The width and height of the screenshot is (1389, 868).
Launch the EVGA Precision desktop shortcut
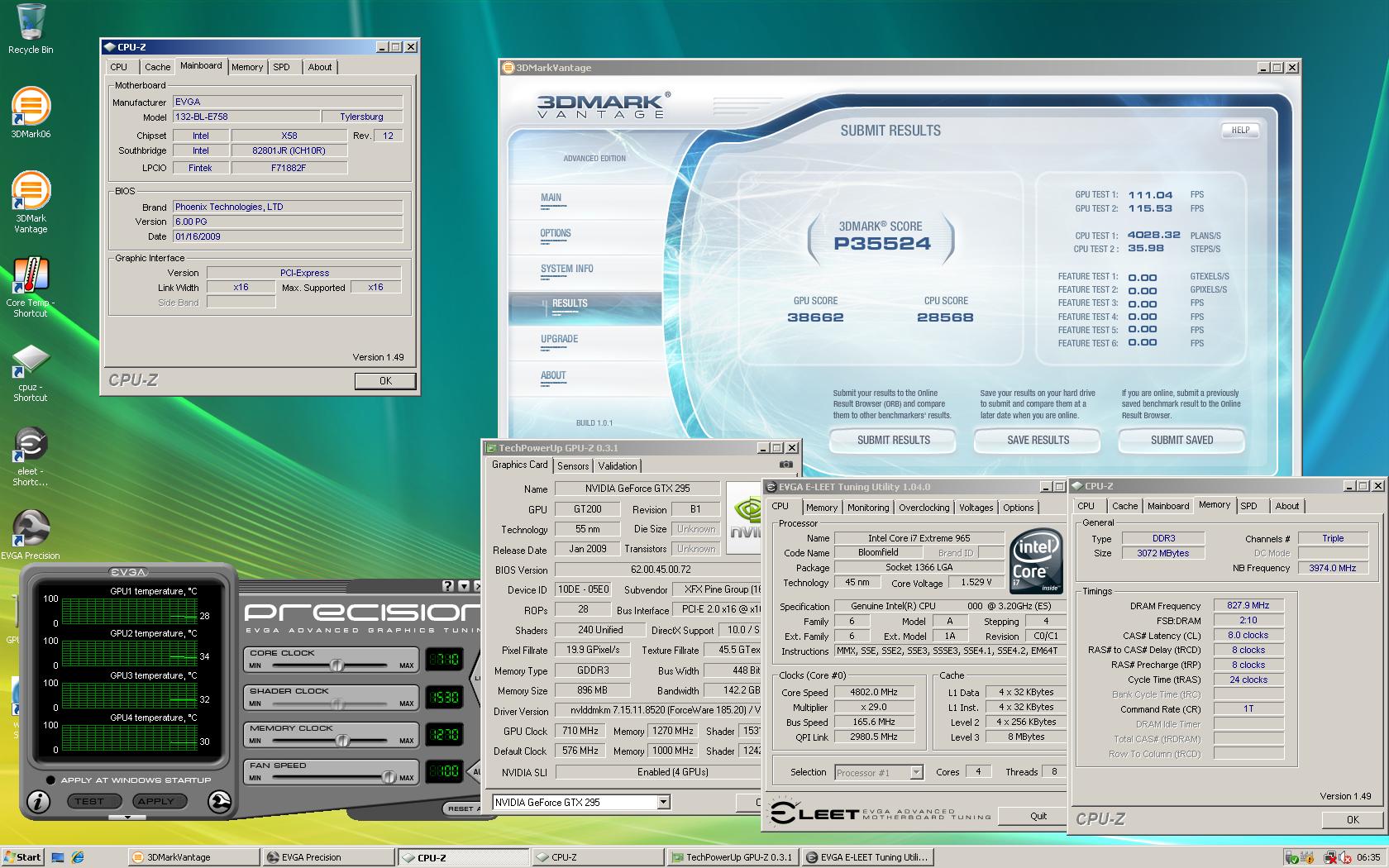[x=31, y=535]
